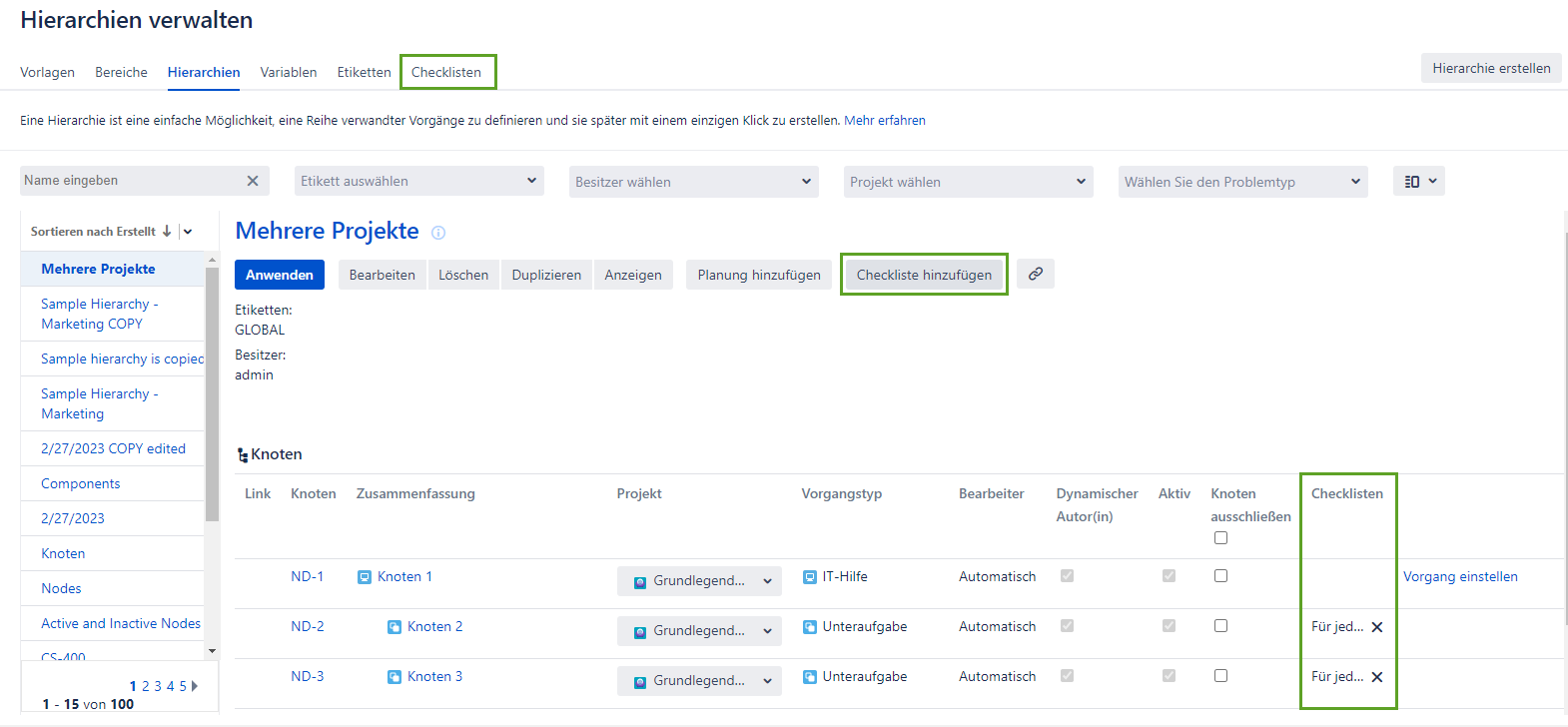Click Checkliste hinzufügen button

[924, 275]
